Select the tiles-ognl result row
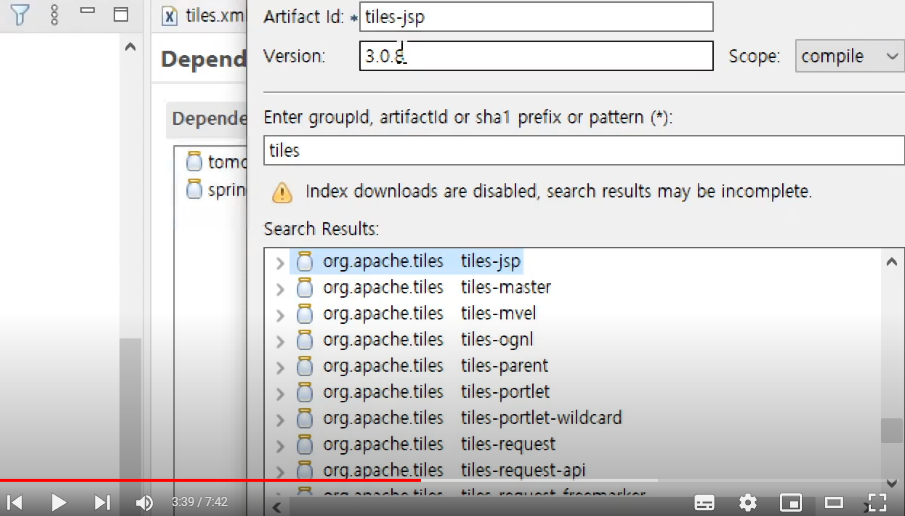The height and width of the screenshot is (516, 905). [x=414, y=339]
